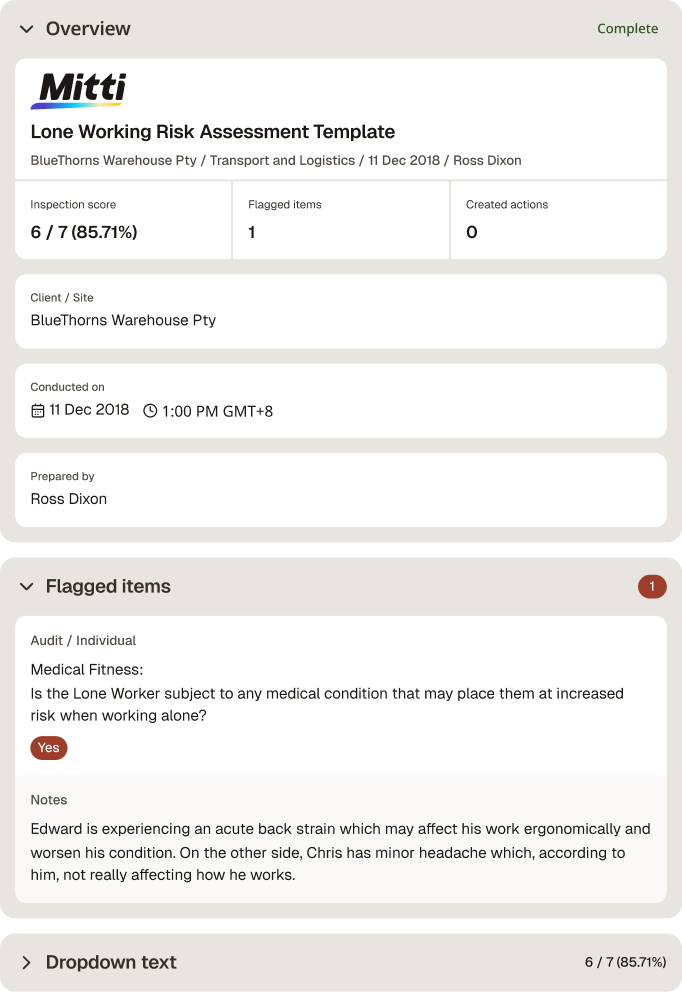Open the Flagged items summary card

[x=341, y=220]
